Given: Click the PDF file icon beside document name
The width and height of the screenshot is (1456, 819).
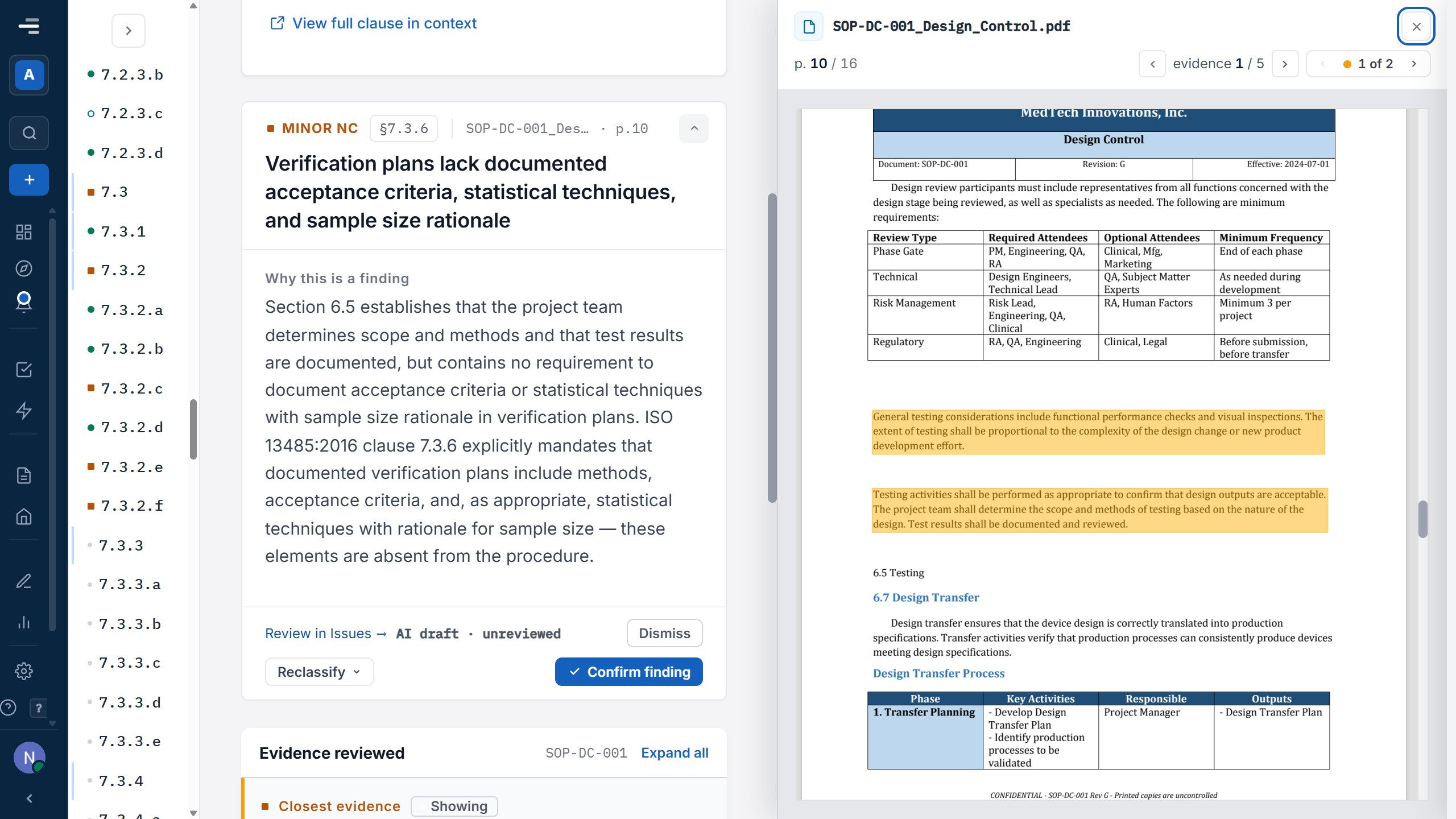Looking at the screenshot, I should [x=809, y=26].
